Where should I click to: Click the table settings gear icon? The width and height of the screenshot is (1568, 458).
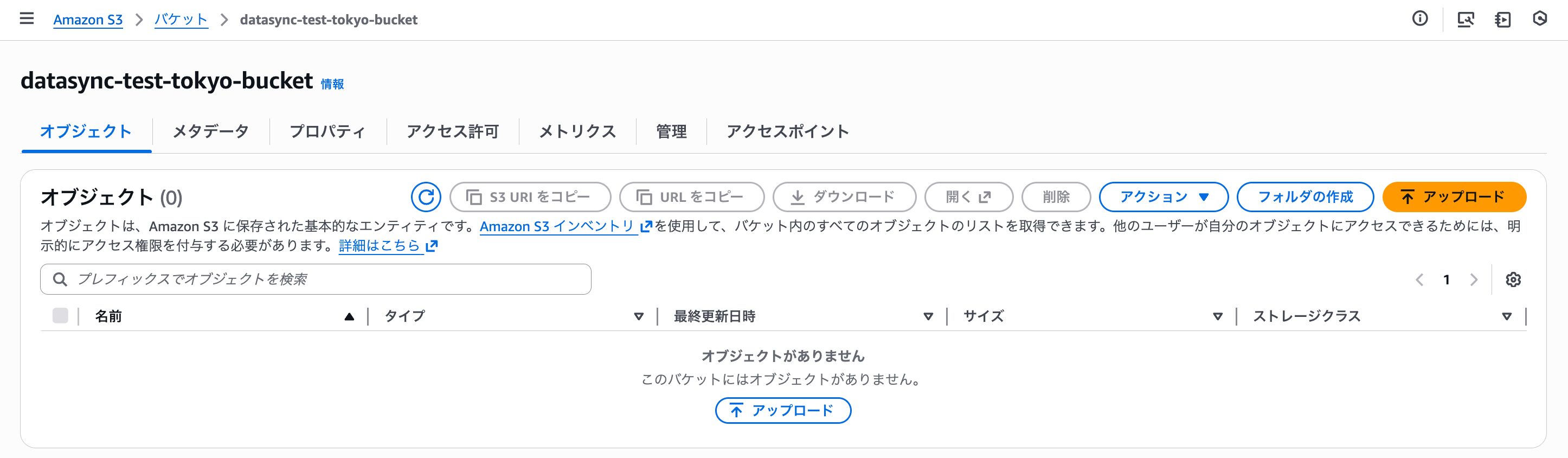coord(1513,279)
